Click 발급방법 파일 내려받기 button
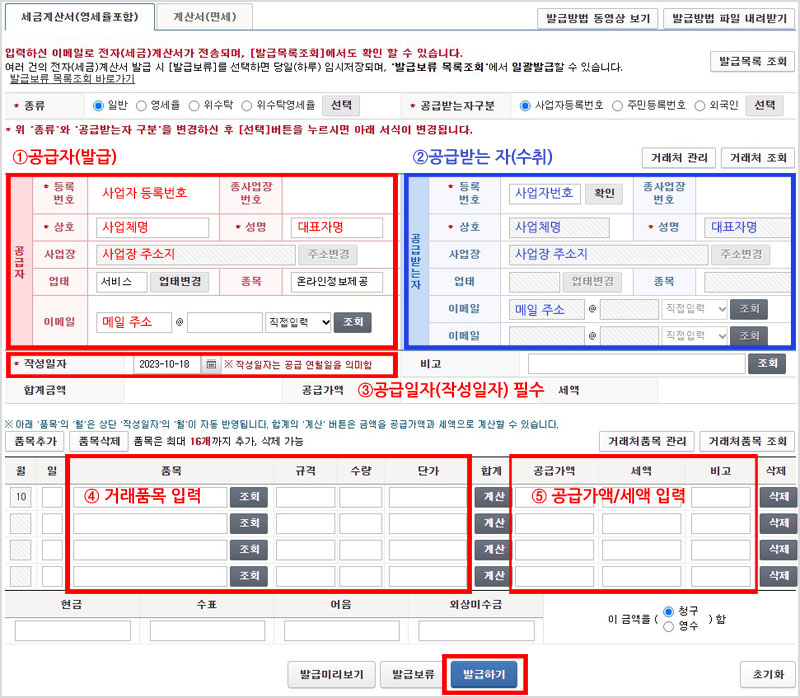 [x=729, y=19]
